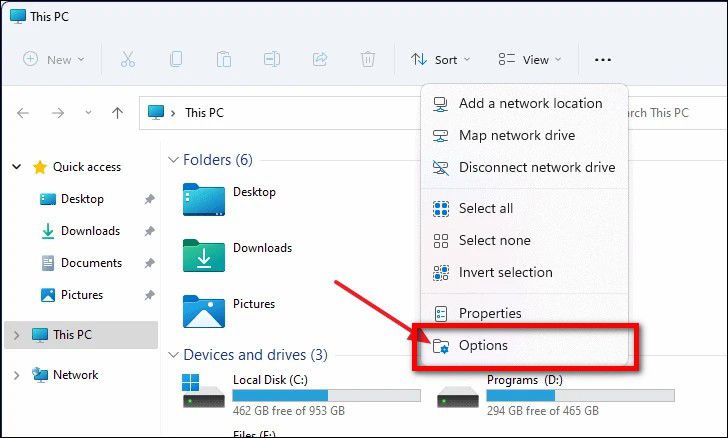
Task: Go back with the left arrow
Action: tap(23, 113)
